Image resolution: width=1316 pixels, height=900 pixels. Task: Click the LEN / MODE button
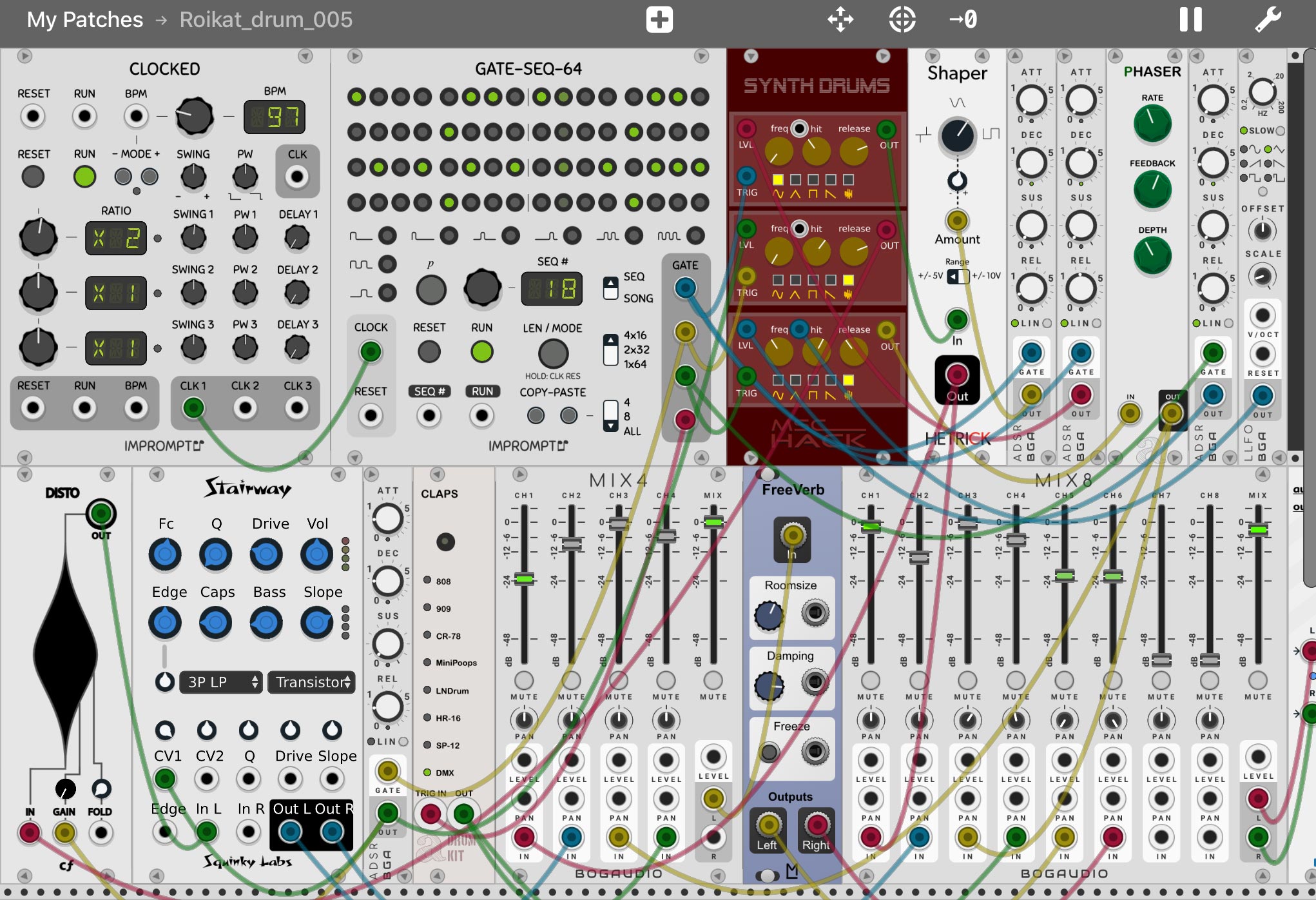point(553,353)
